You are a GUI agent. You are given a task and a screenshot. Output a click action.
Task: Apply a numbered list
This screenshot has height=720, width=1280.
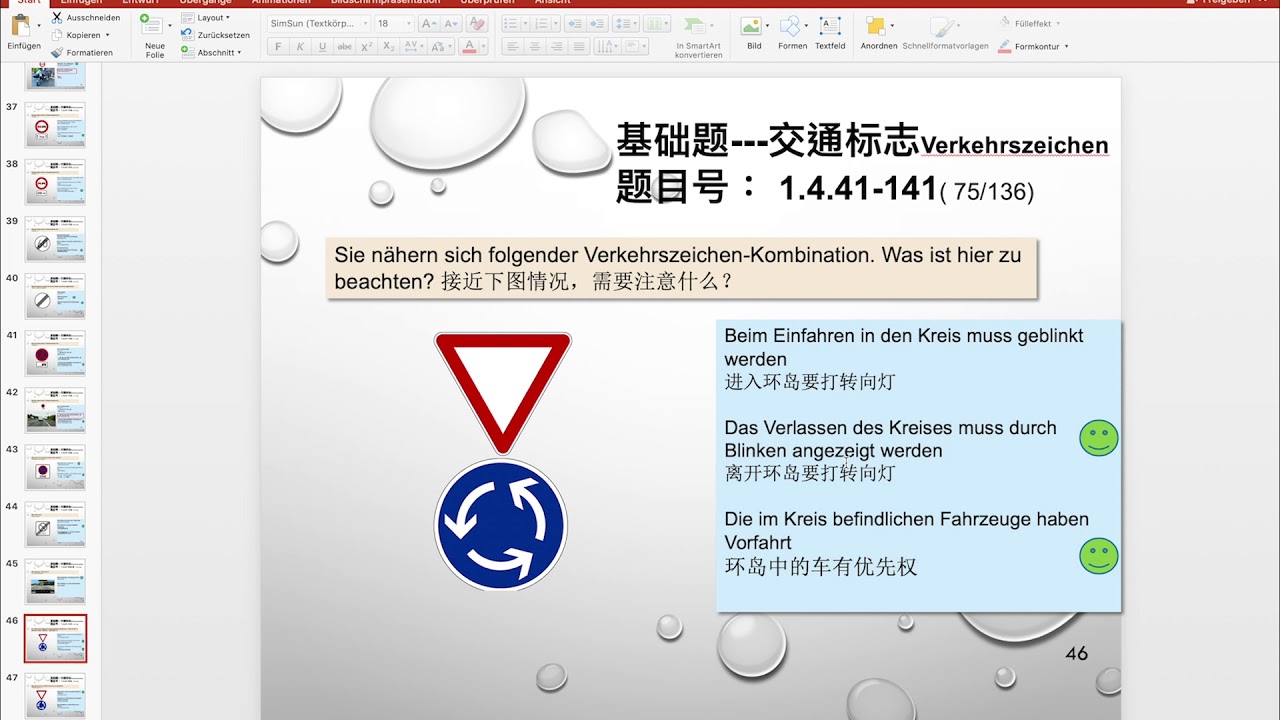541,23
